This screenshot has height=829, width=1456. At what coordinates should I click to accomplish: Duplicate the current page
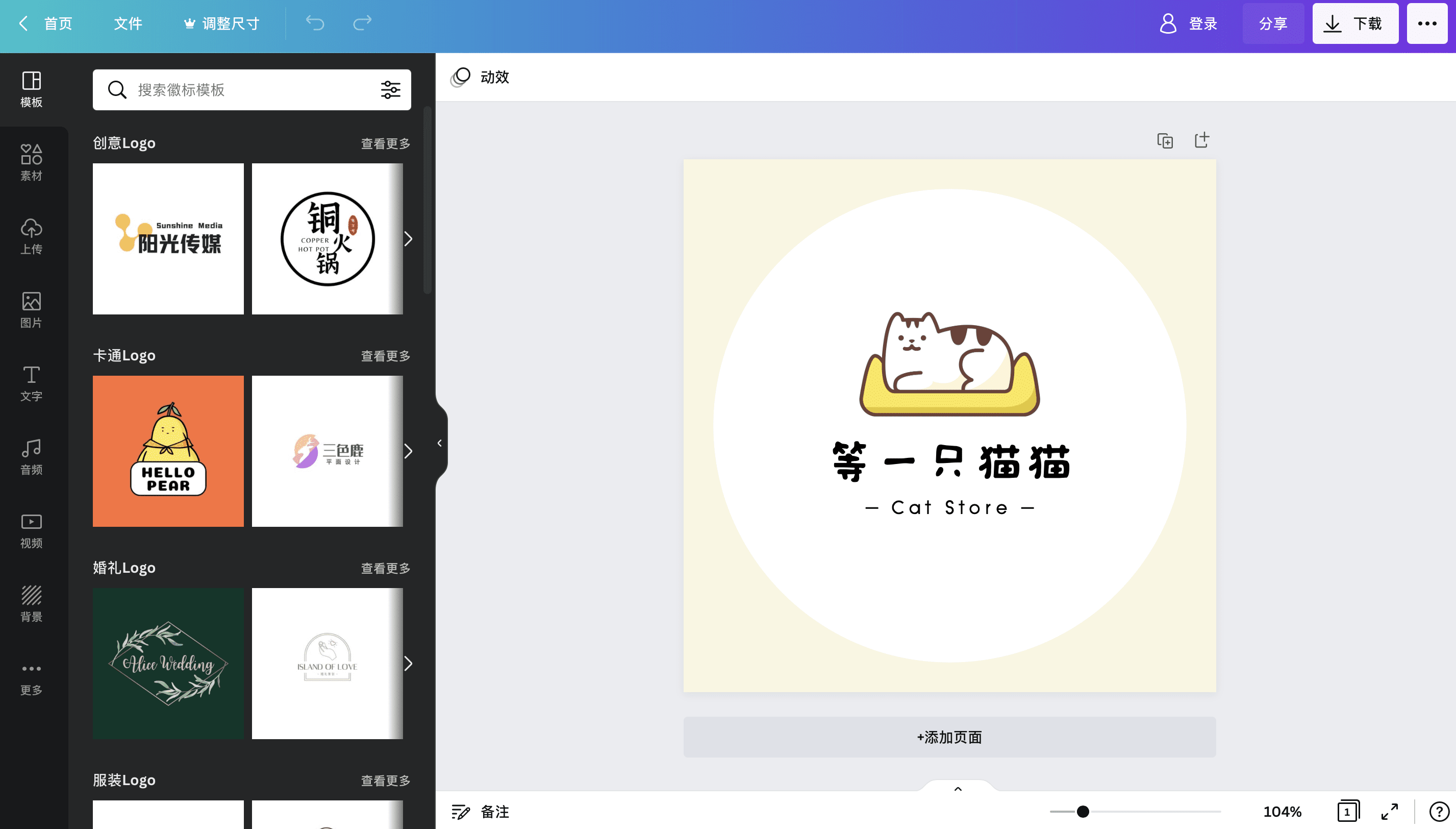[x=1165, y=140]
